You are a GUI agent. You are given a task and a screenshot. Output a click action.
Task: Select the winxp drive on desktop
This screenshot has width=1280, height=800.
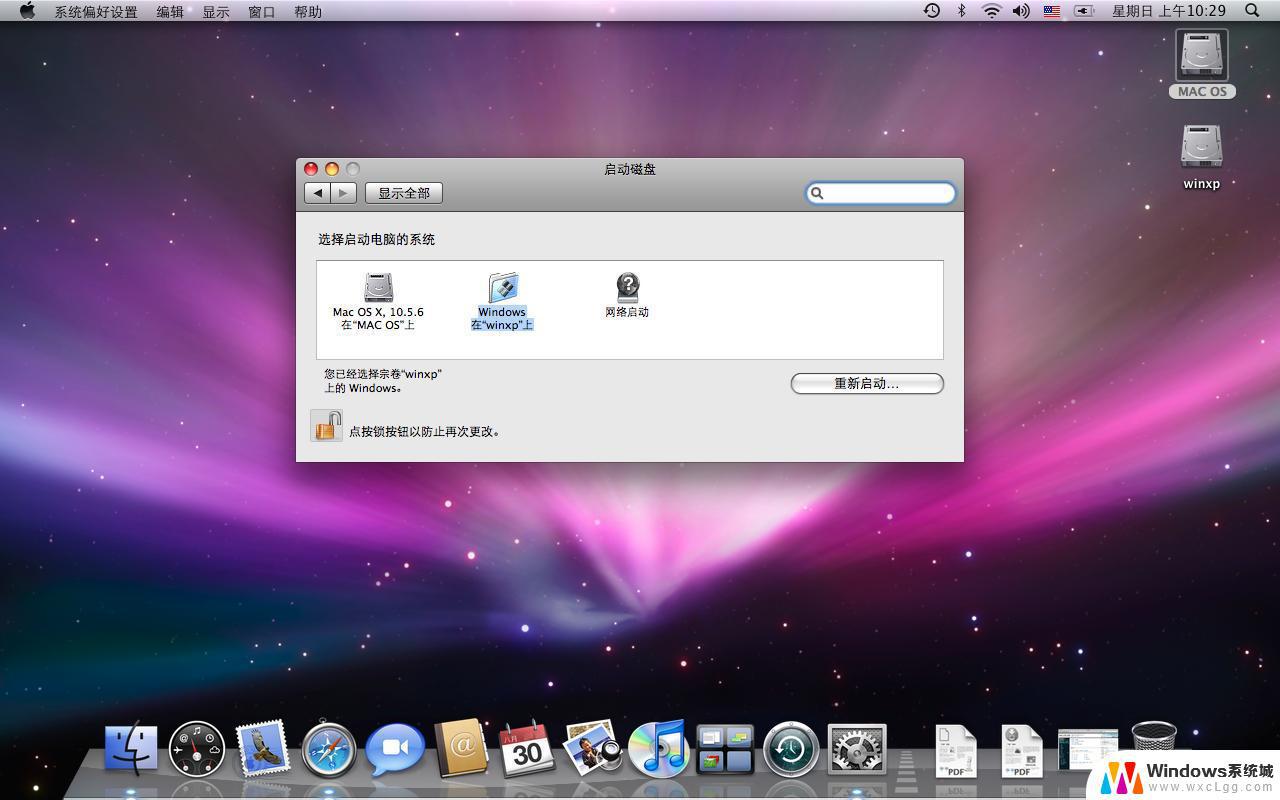point(1202,157)
